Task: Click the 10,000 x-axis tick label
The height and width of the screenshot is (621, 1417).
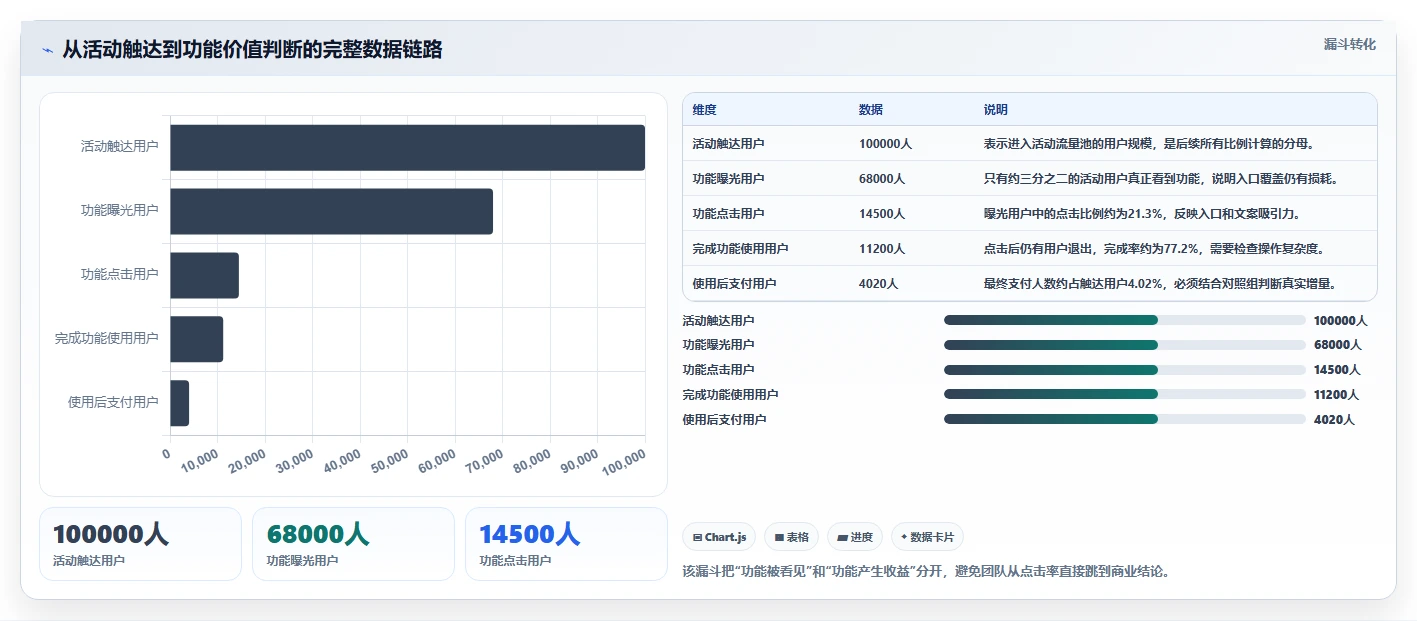Action: (x=200, y=460)
